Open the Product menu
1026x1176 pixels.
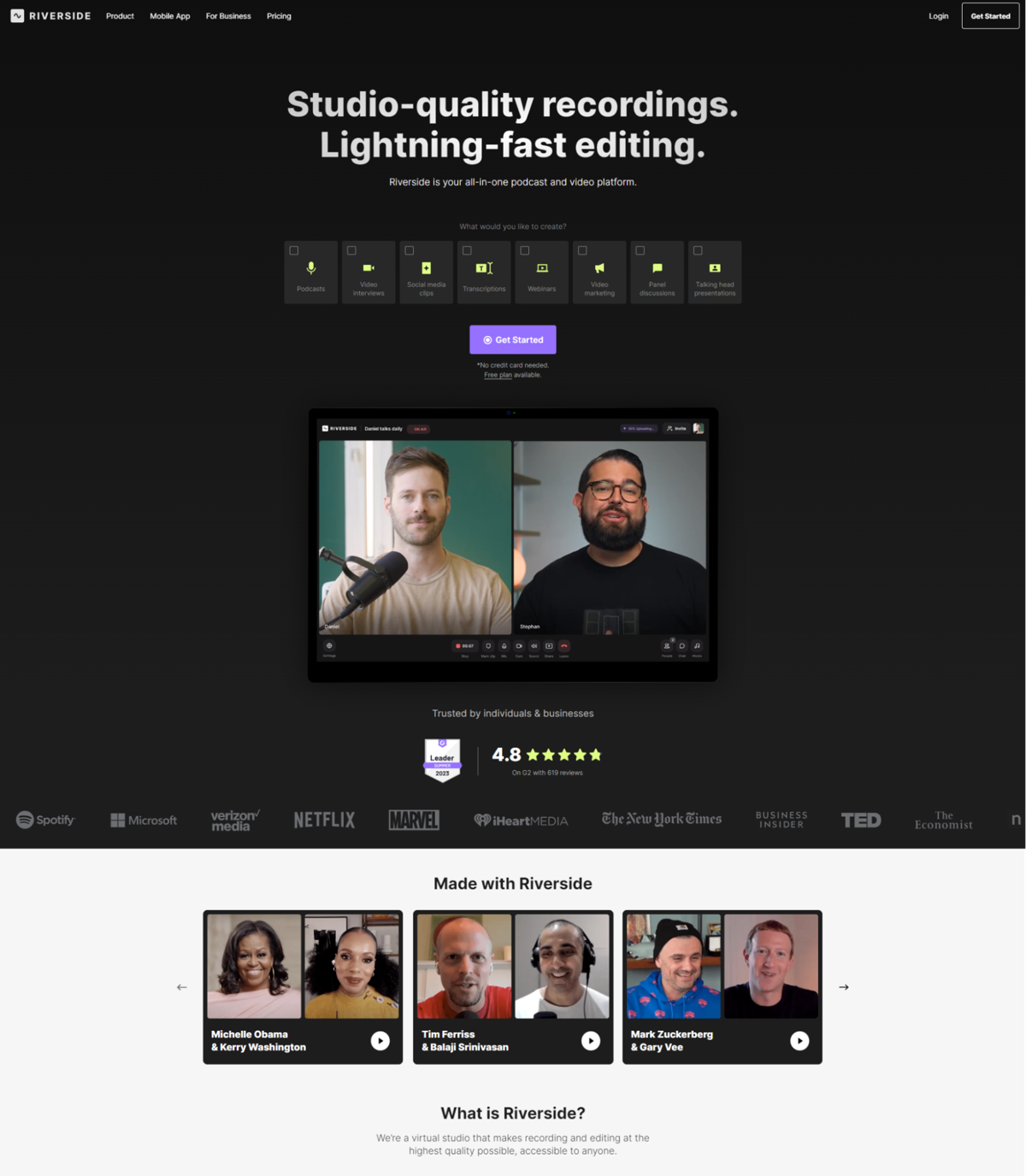[120, 16]
